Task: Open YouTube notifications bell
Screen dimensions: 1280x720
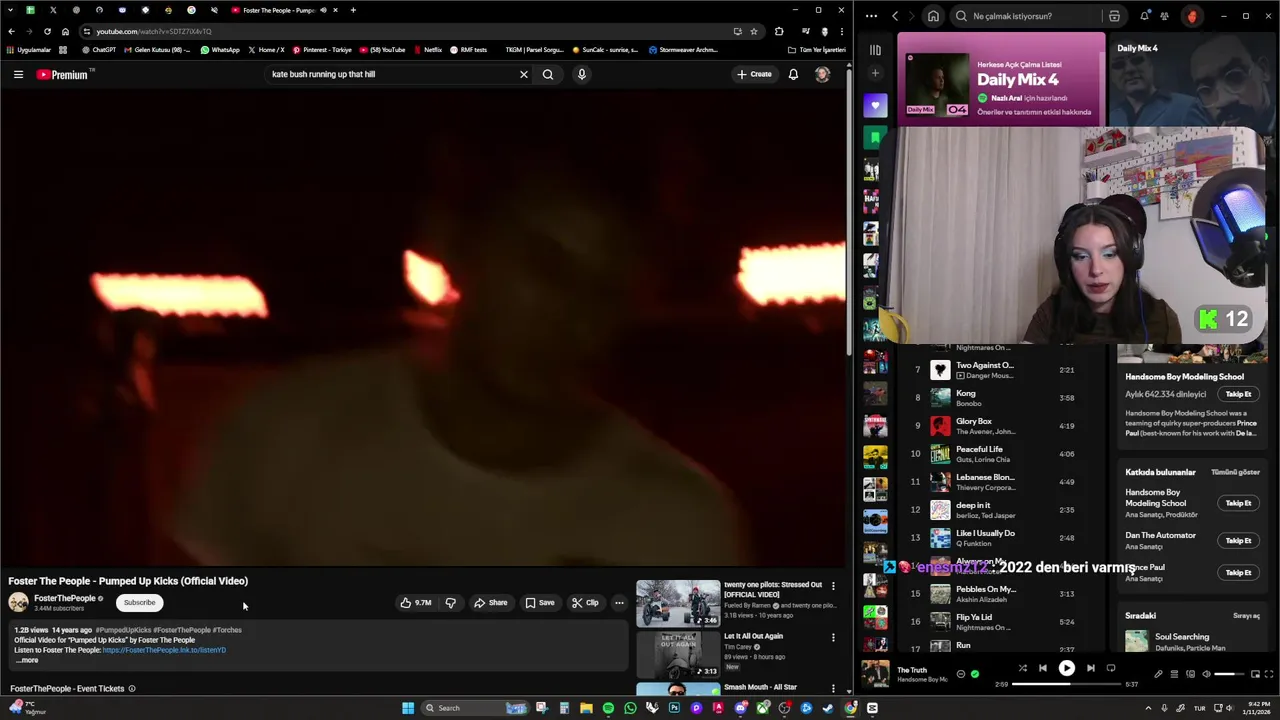Action: [x=793, y=74]
